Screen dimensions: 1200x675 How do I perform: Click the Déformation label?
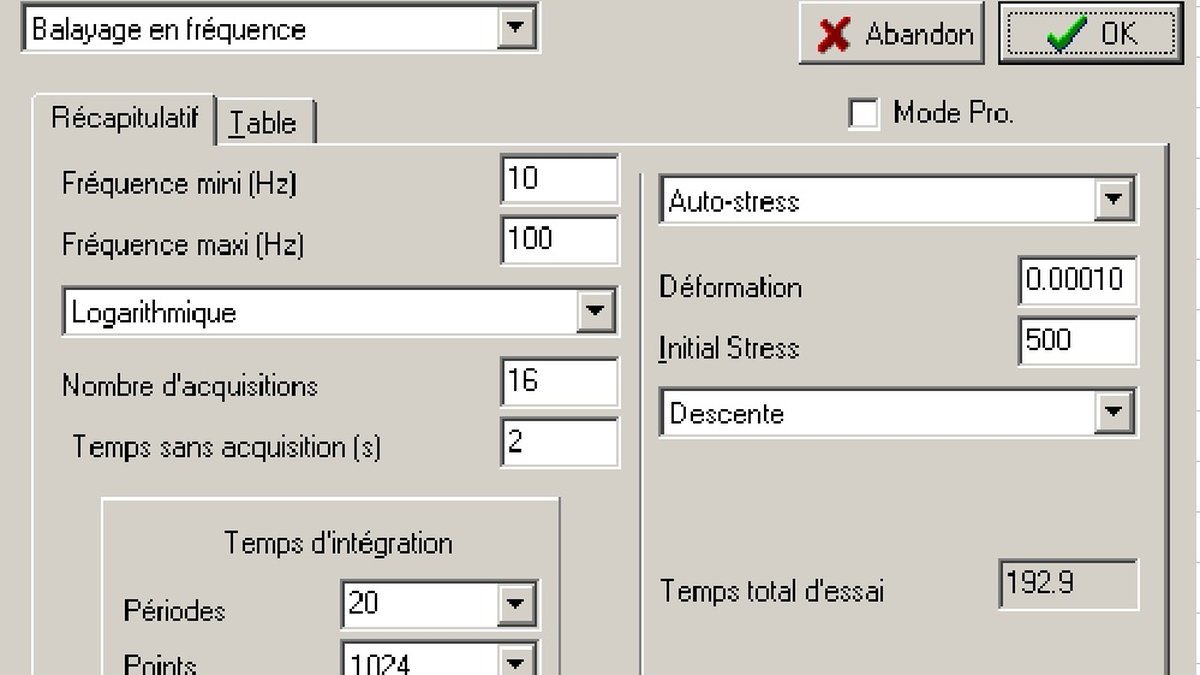tap(731, 288)
